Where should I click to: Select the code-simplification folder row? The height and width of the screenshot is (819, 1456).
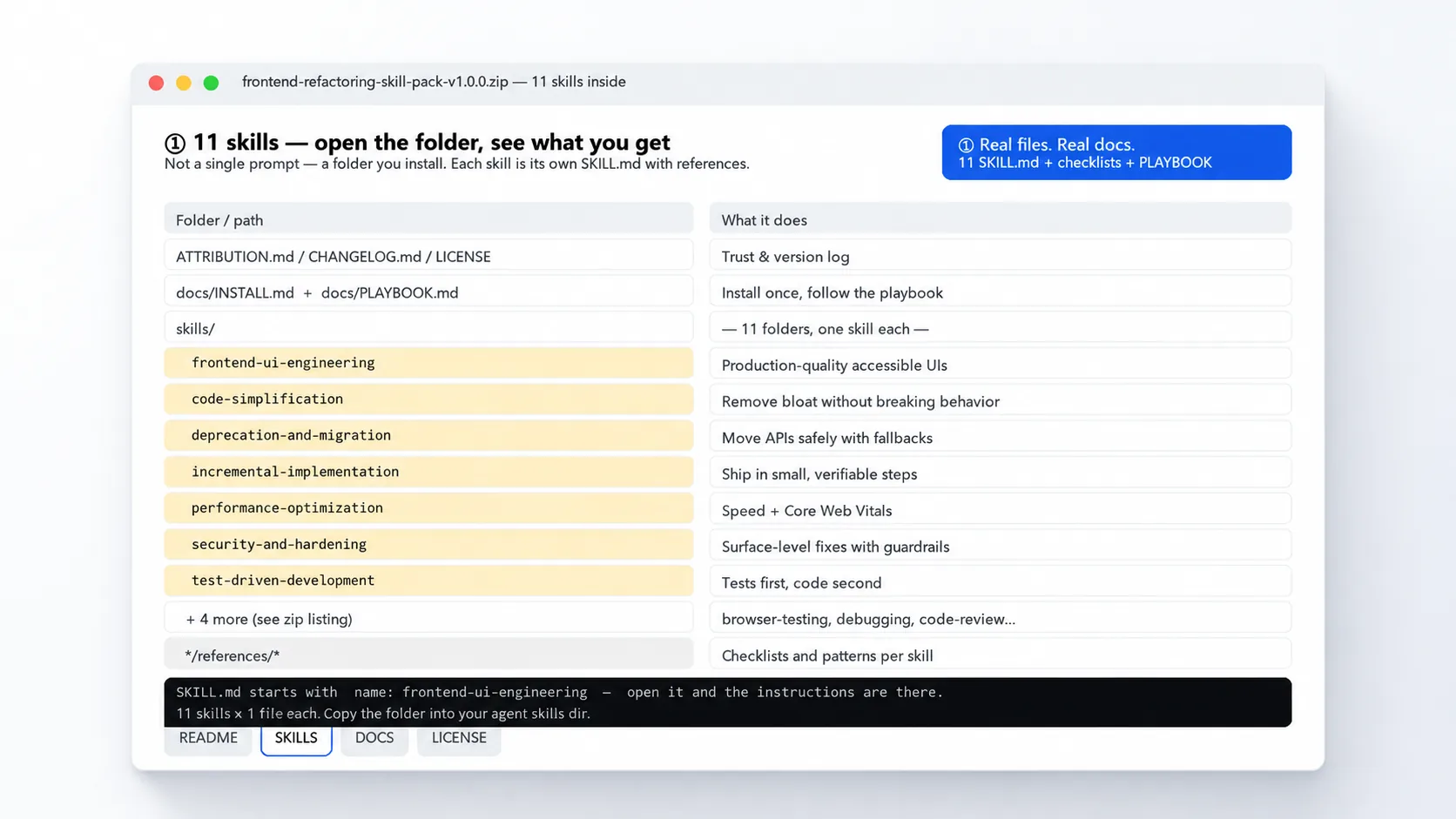[x=428, y=399]
